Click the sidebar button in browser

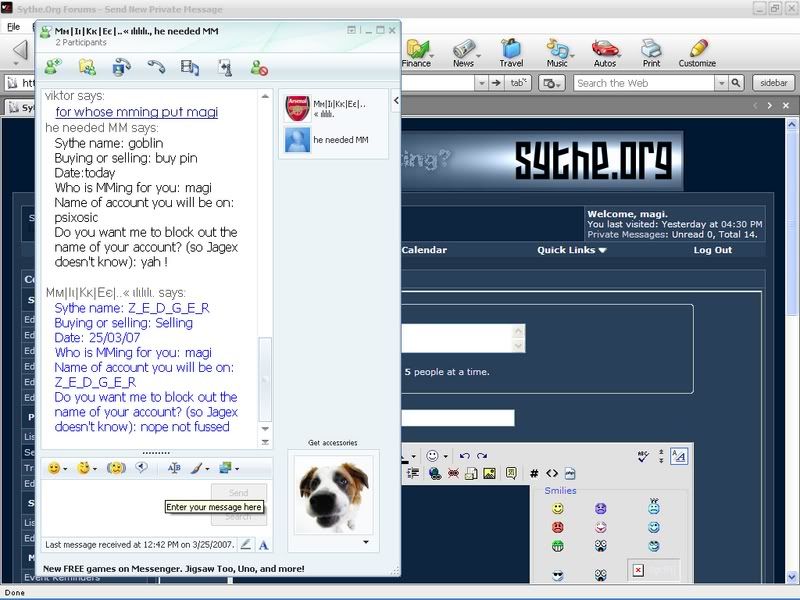(773, 83)
